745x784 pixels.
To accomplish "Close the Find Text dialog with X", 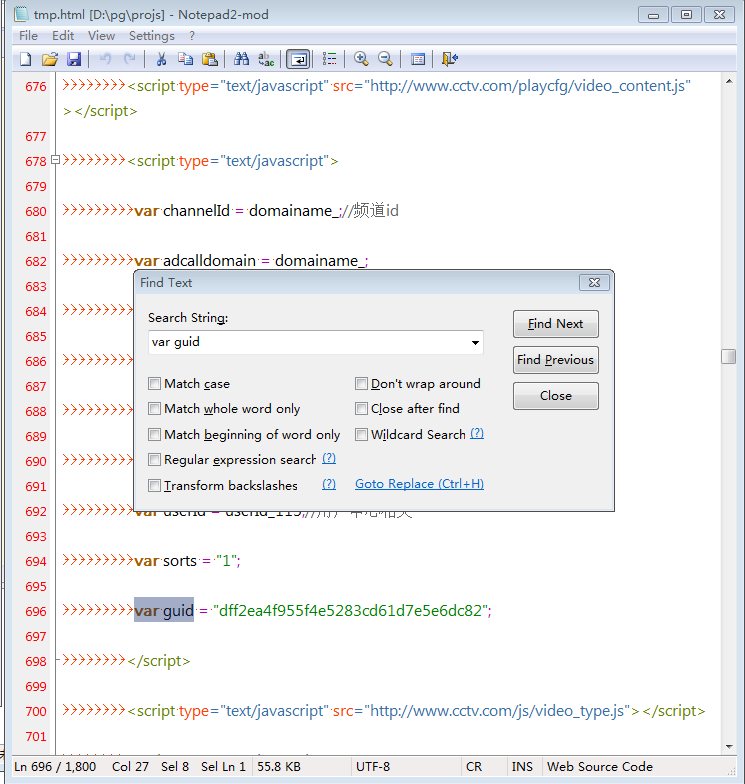I will (x=594, y=282).
